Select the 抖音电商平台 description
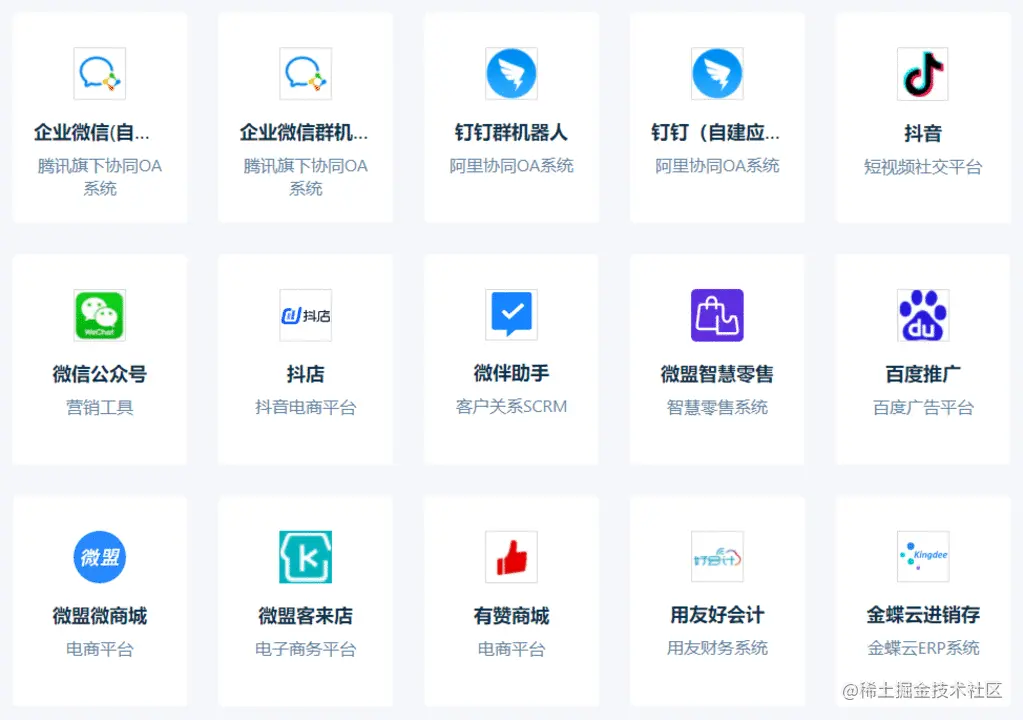1023x720 pixels. tap(305, 408)
